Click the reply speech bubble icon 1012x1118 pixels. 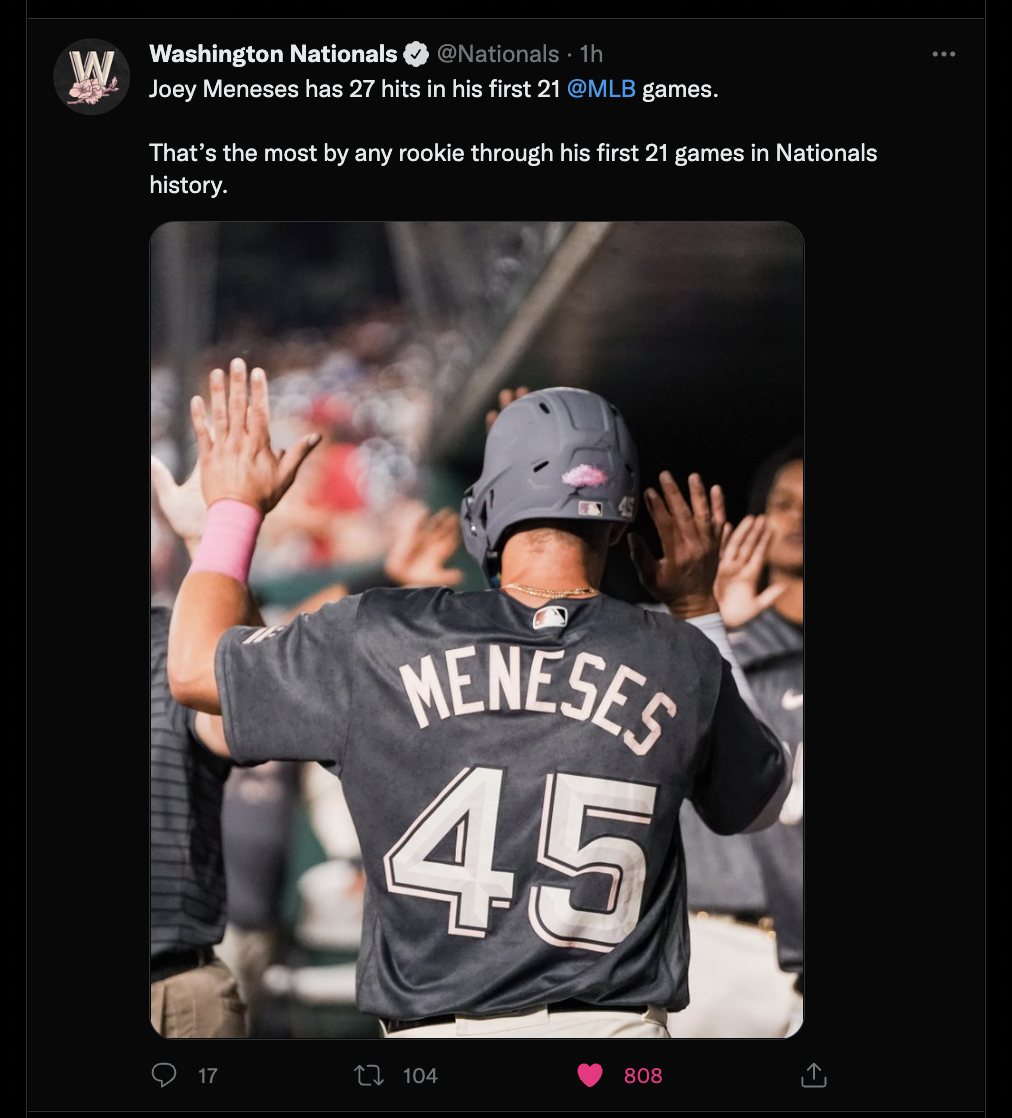tap(164, 1075)
